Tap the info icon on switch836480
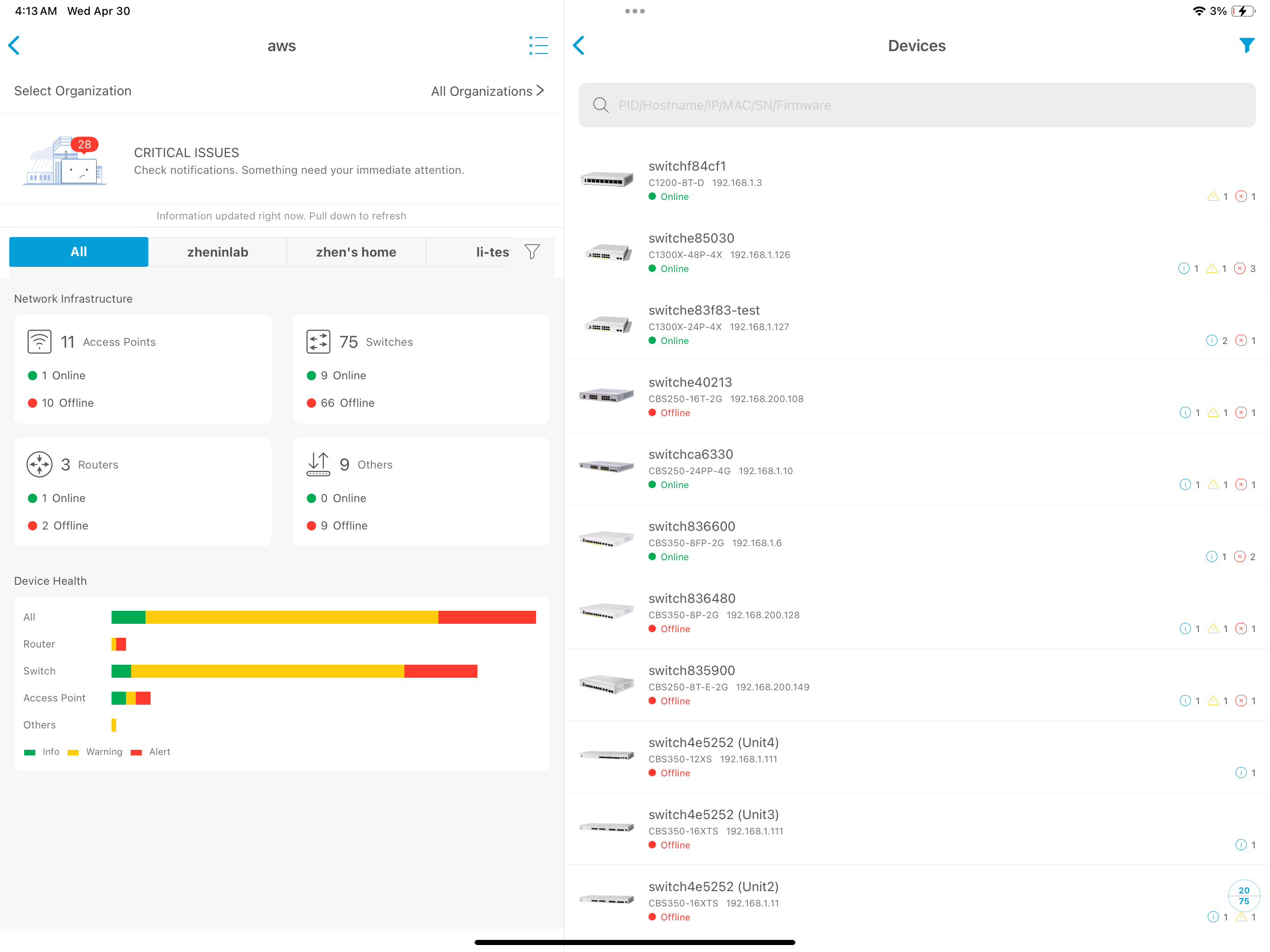The image size is (1270, 952). 1184,629
